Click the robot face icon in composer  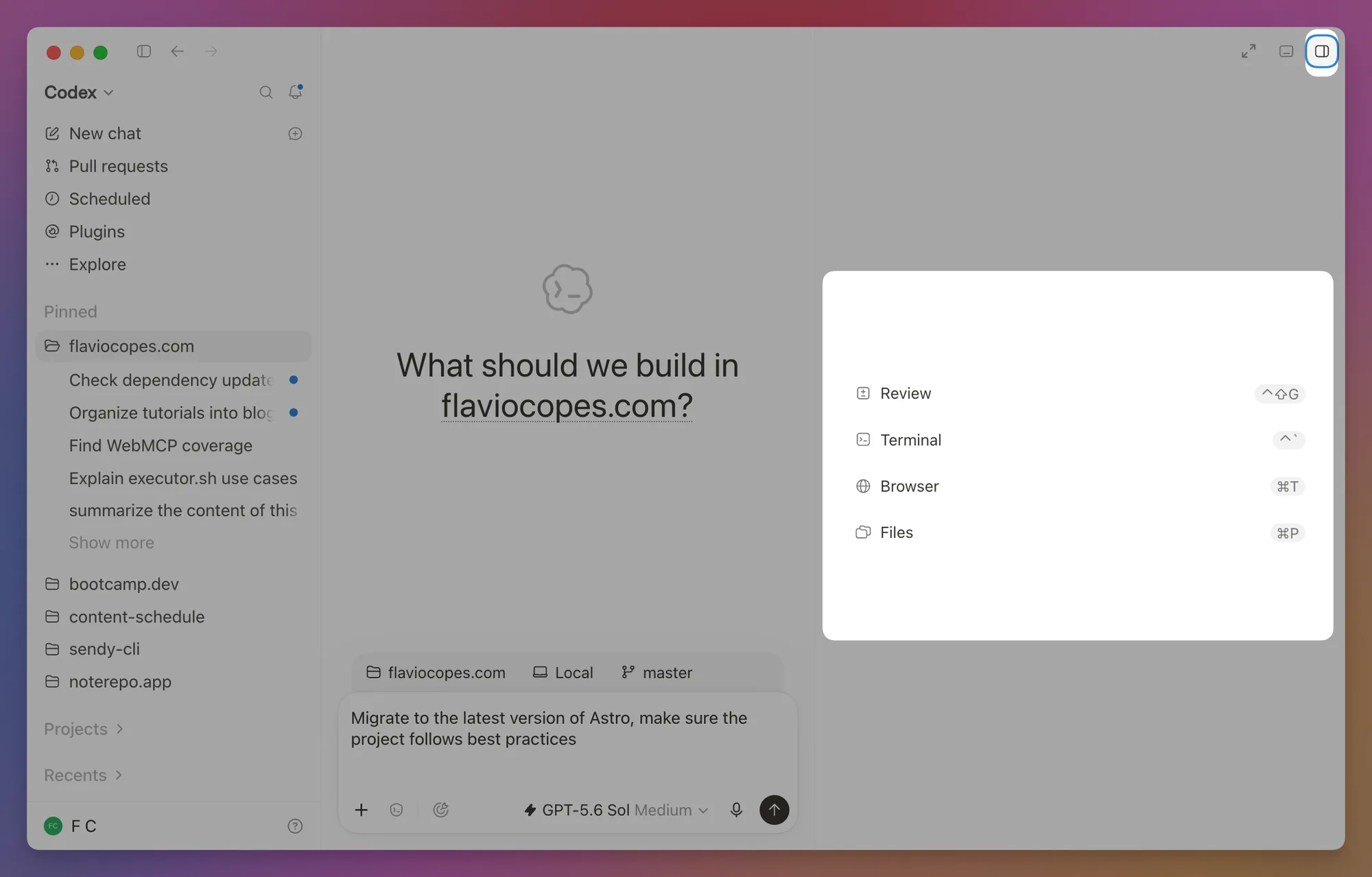(x=397, y=810)
